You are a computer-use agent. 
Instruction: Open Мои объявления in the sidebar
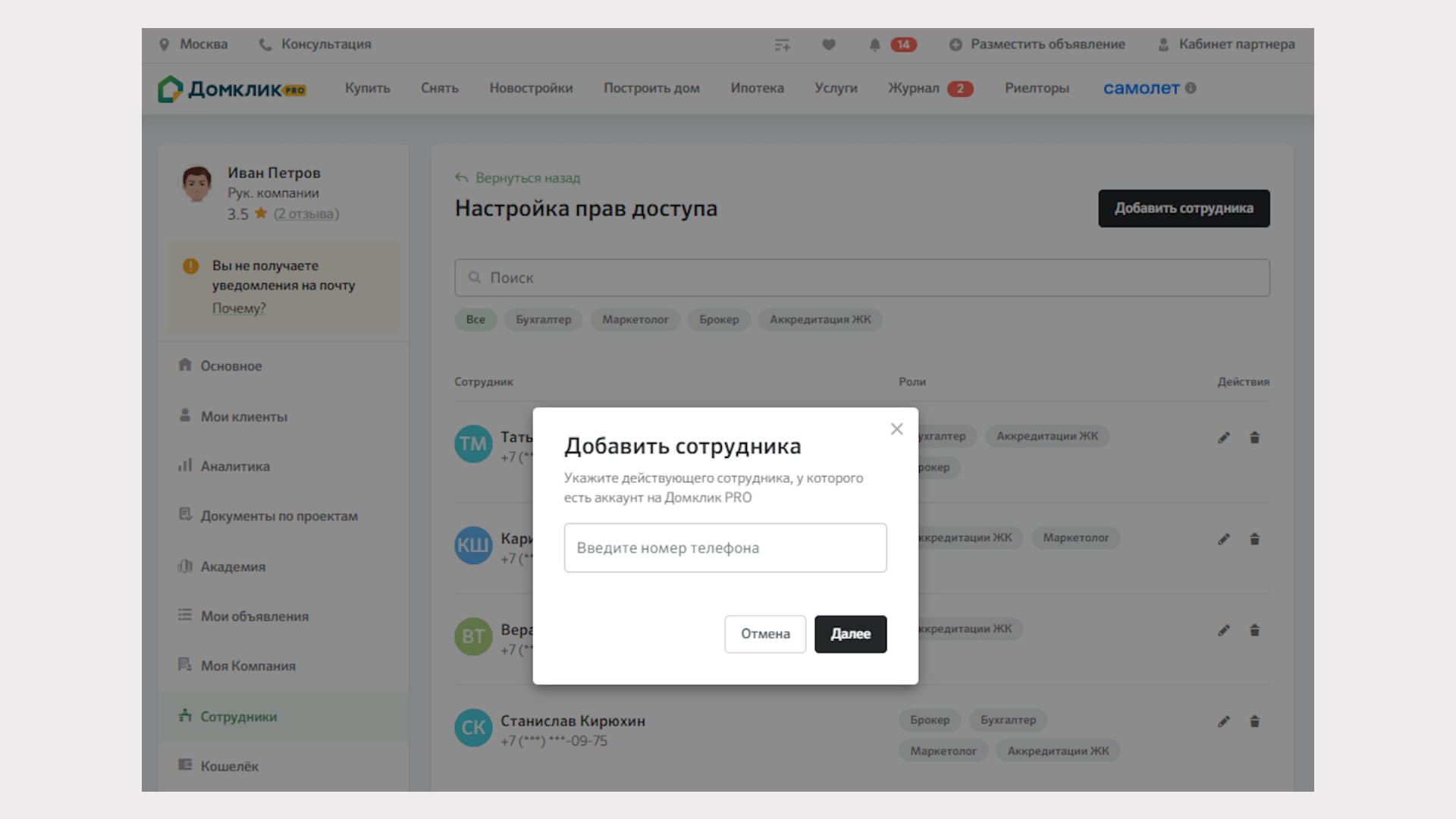[283, 617]
